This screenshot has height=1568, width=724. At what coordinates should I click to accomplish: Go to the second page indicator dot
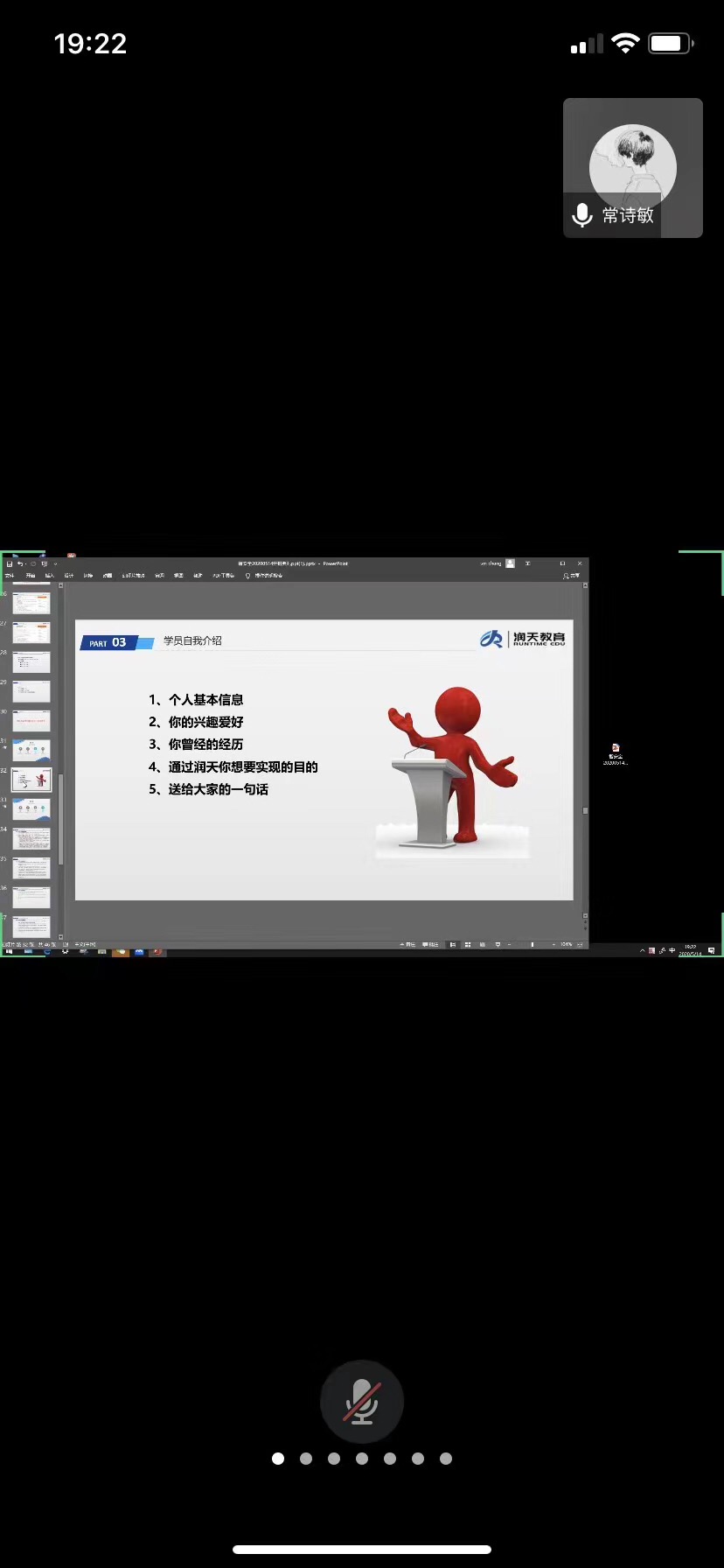click(306, 1459)
